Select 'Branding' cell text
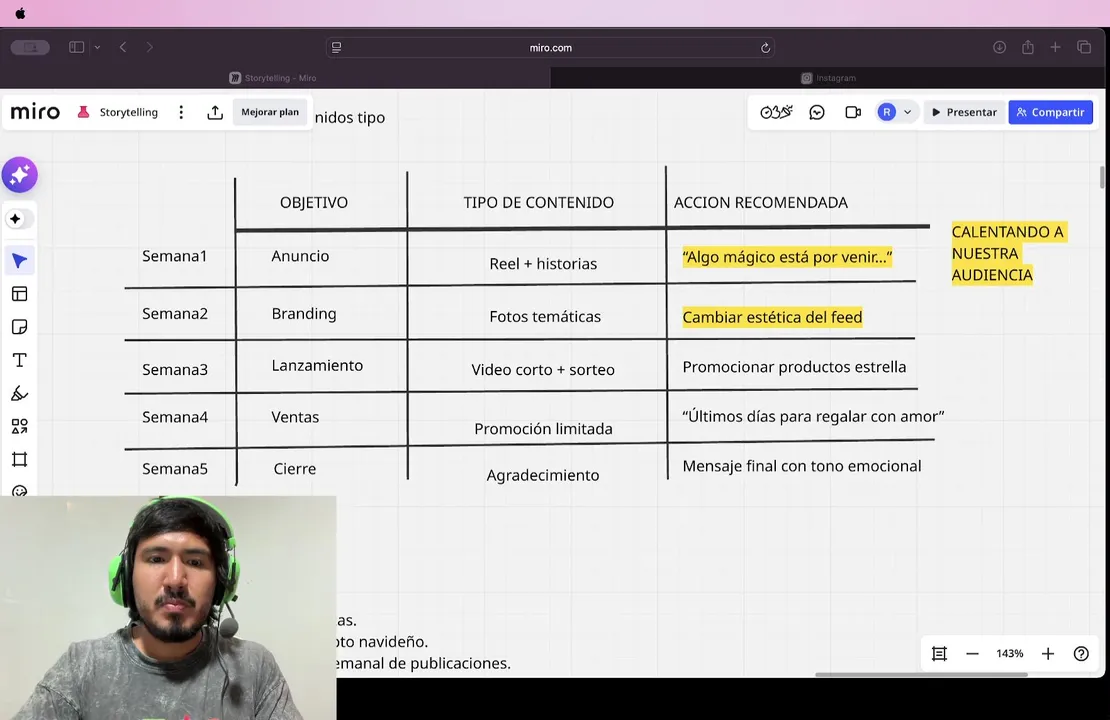Screen dimensions: 1110x720 coord(304,314)
